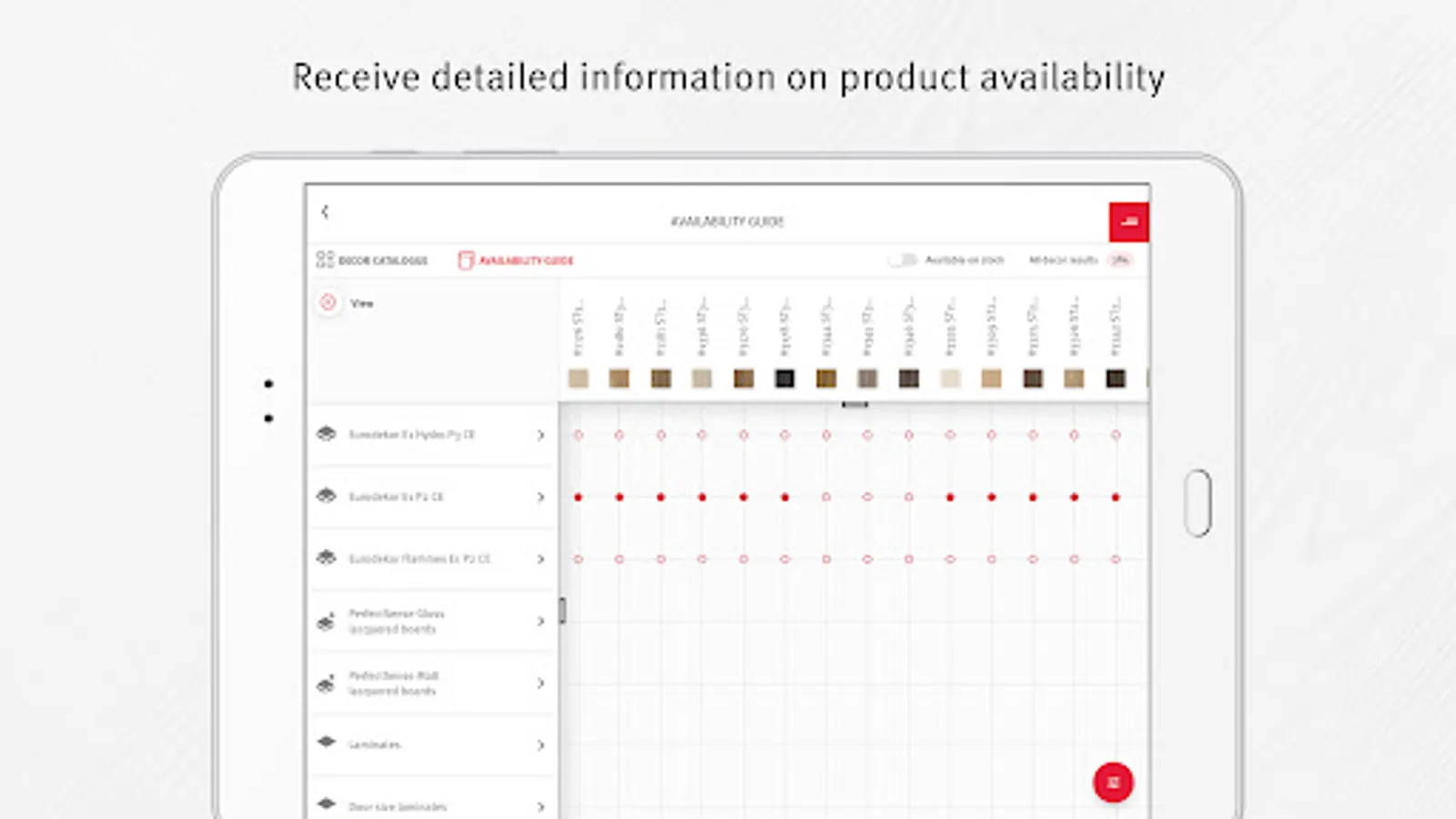This screenshot has width=1456, height=819.
Task: Click the Eurodekor Flammex E1 P2 CE board icon
Action: click(x=326, y=558)
